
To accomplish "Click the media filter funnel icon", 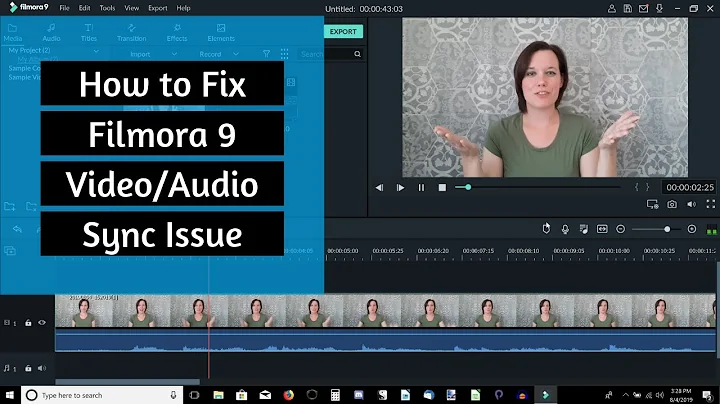I will (266, 54).
